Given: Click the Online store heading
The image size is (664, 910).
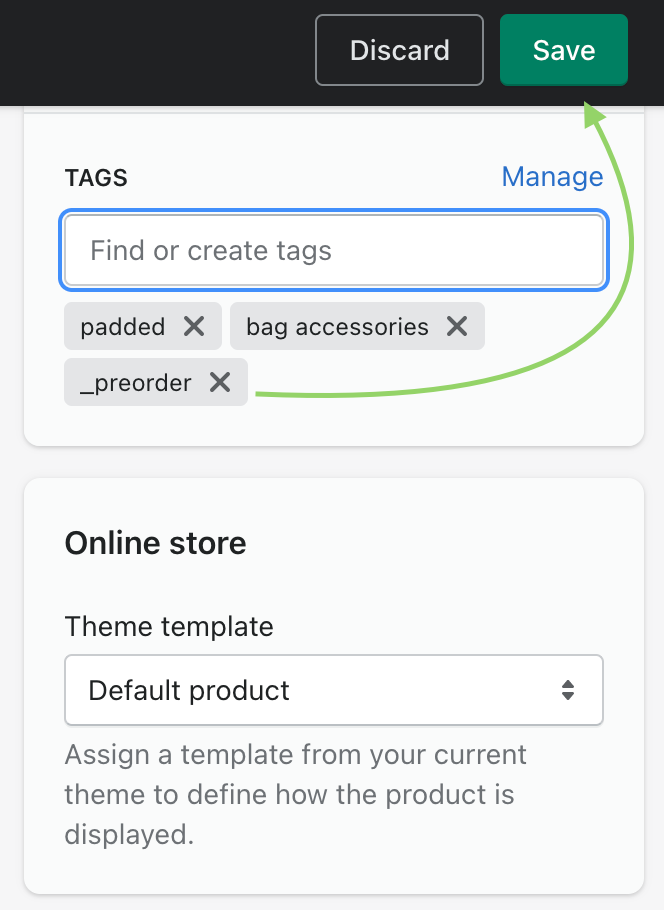Looking at the screenshot, I should (x=155, y=543).
